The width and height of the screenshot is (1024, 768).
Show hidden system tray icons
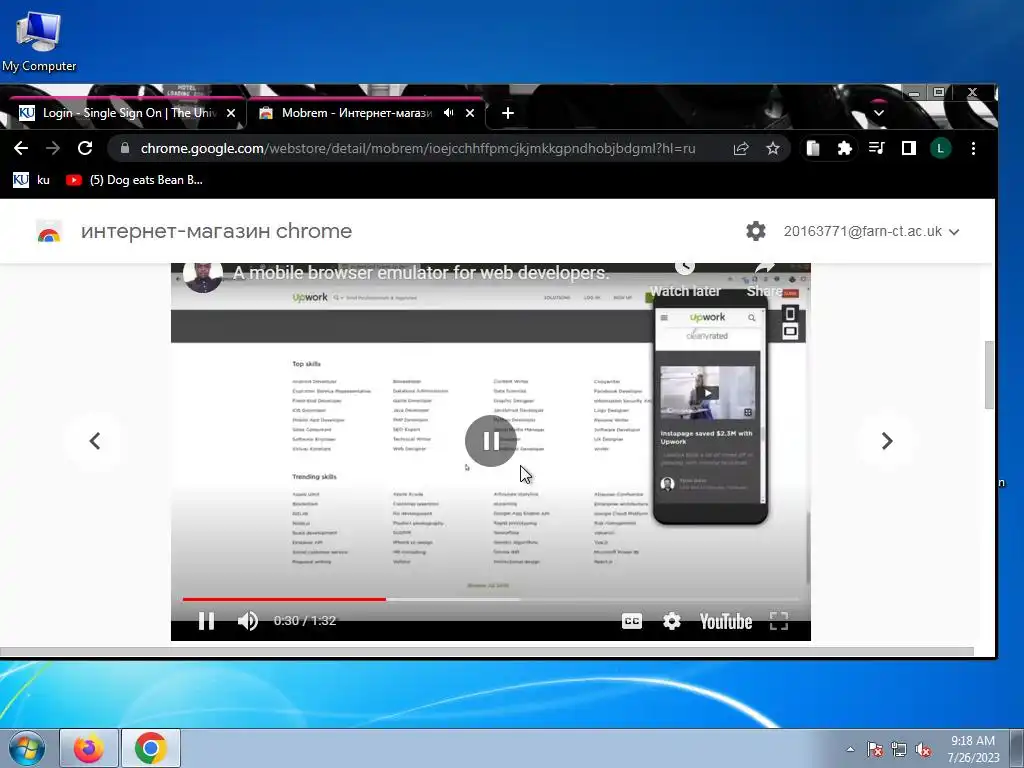coord(850,749)
